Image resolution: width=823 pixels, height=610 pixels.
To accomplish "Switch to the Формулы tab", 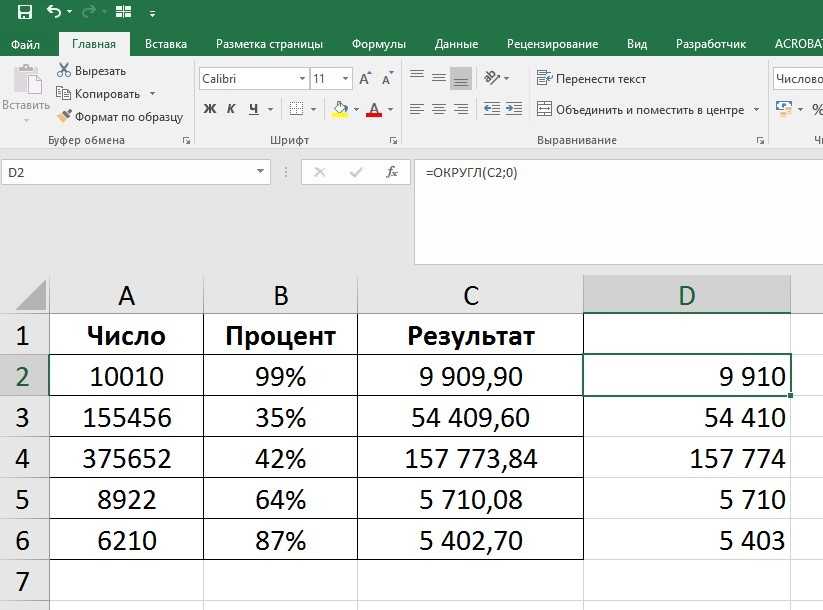I will tap(378, 44).
